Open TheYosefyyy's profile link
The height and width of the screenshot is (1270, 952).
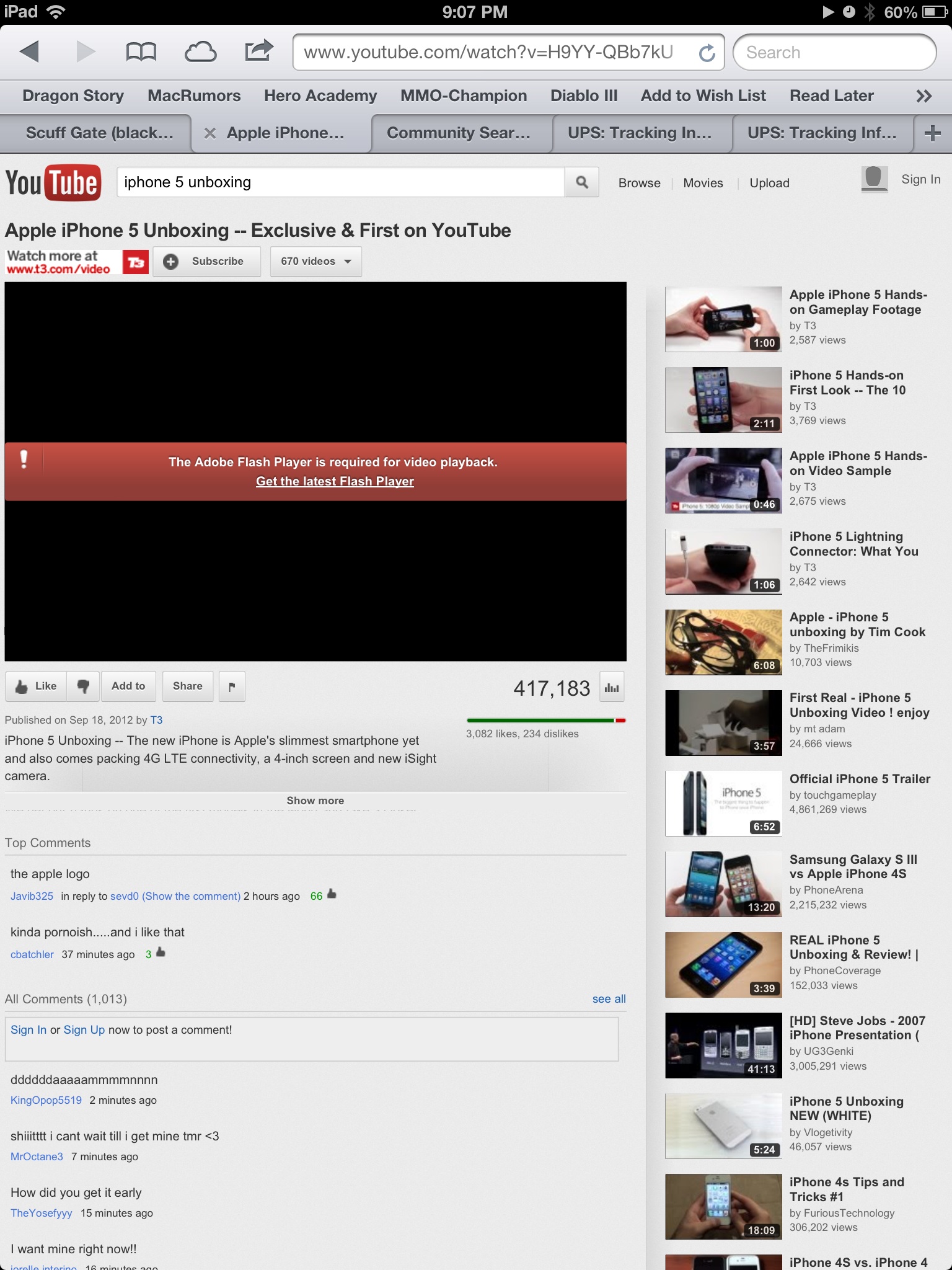click(41, 1213)
